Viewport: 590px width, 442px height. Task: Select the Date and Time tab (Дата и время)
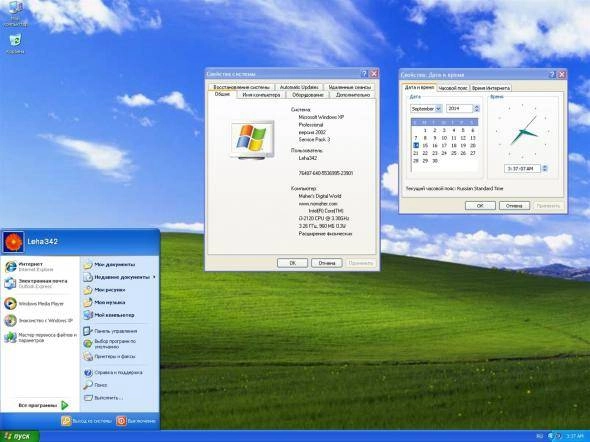coord(419,87)
